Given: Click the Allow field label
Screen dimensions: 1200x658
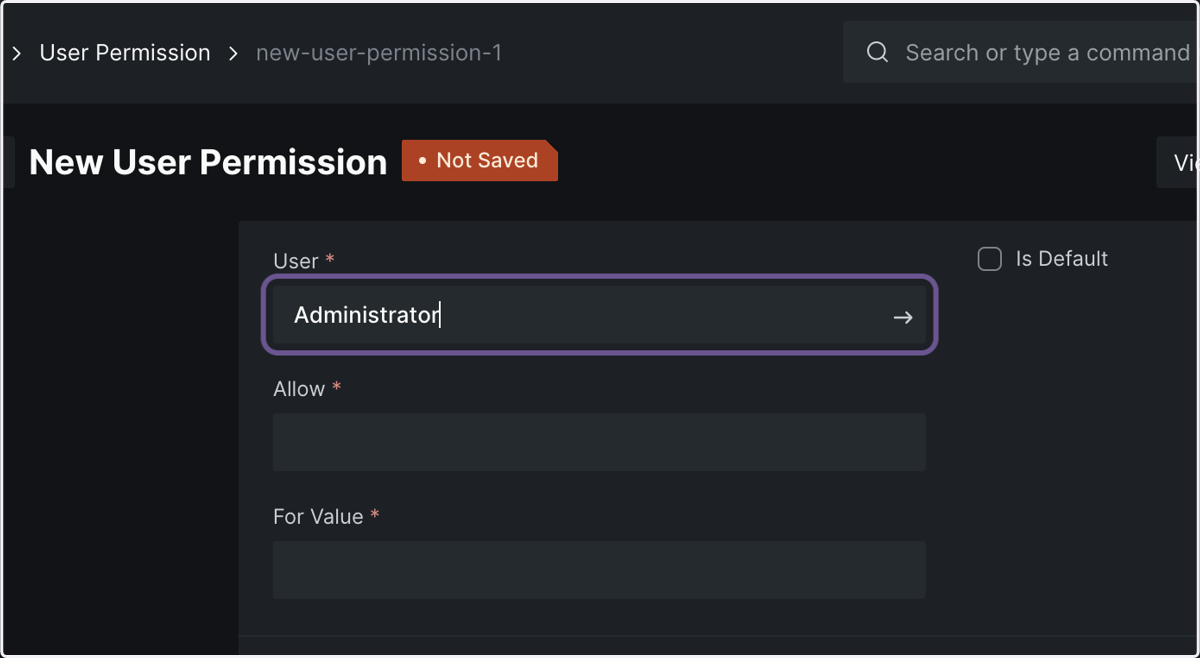Looking at the screenshot, I should pos(299,389).
